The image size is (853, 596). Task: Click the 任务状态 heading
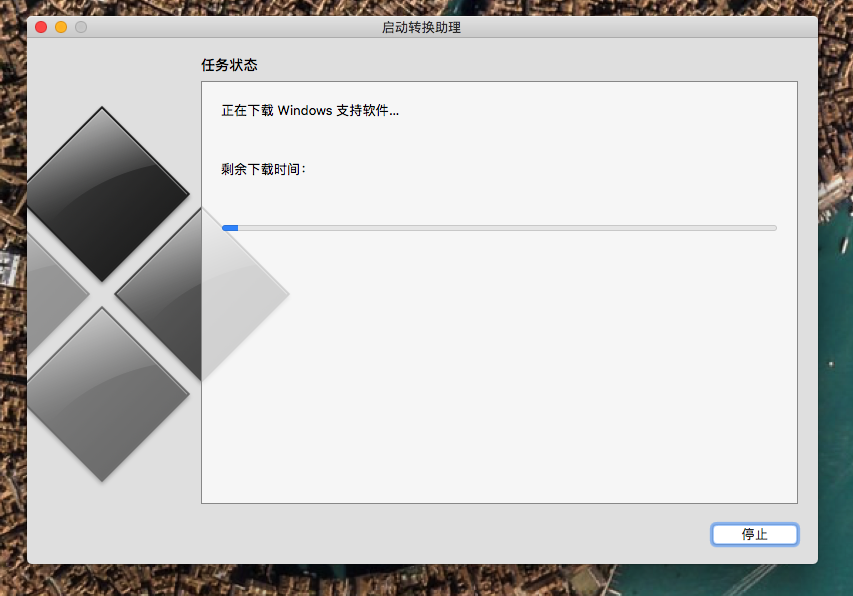tap(229, 65)
